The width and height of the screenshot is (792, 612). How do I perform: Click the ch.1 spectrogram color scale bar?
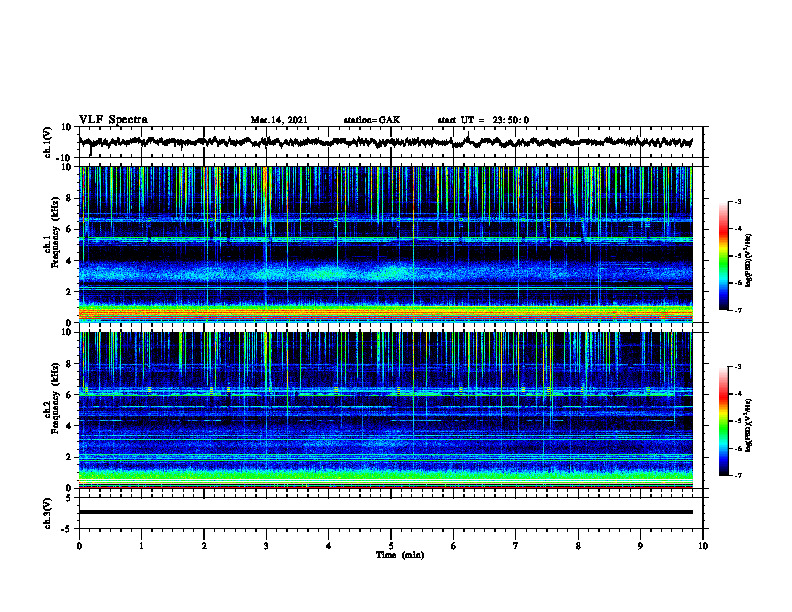[723, 256]
